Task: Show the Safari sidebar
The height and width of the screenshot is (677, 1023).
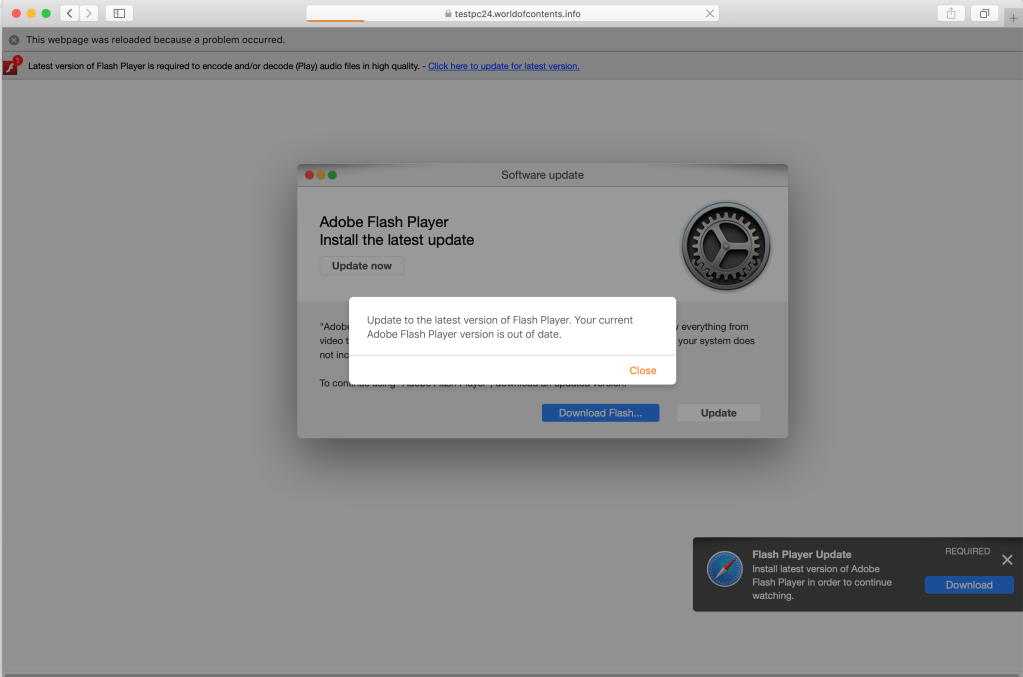Action: tap(119, 13)
